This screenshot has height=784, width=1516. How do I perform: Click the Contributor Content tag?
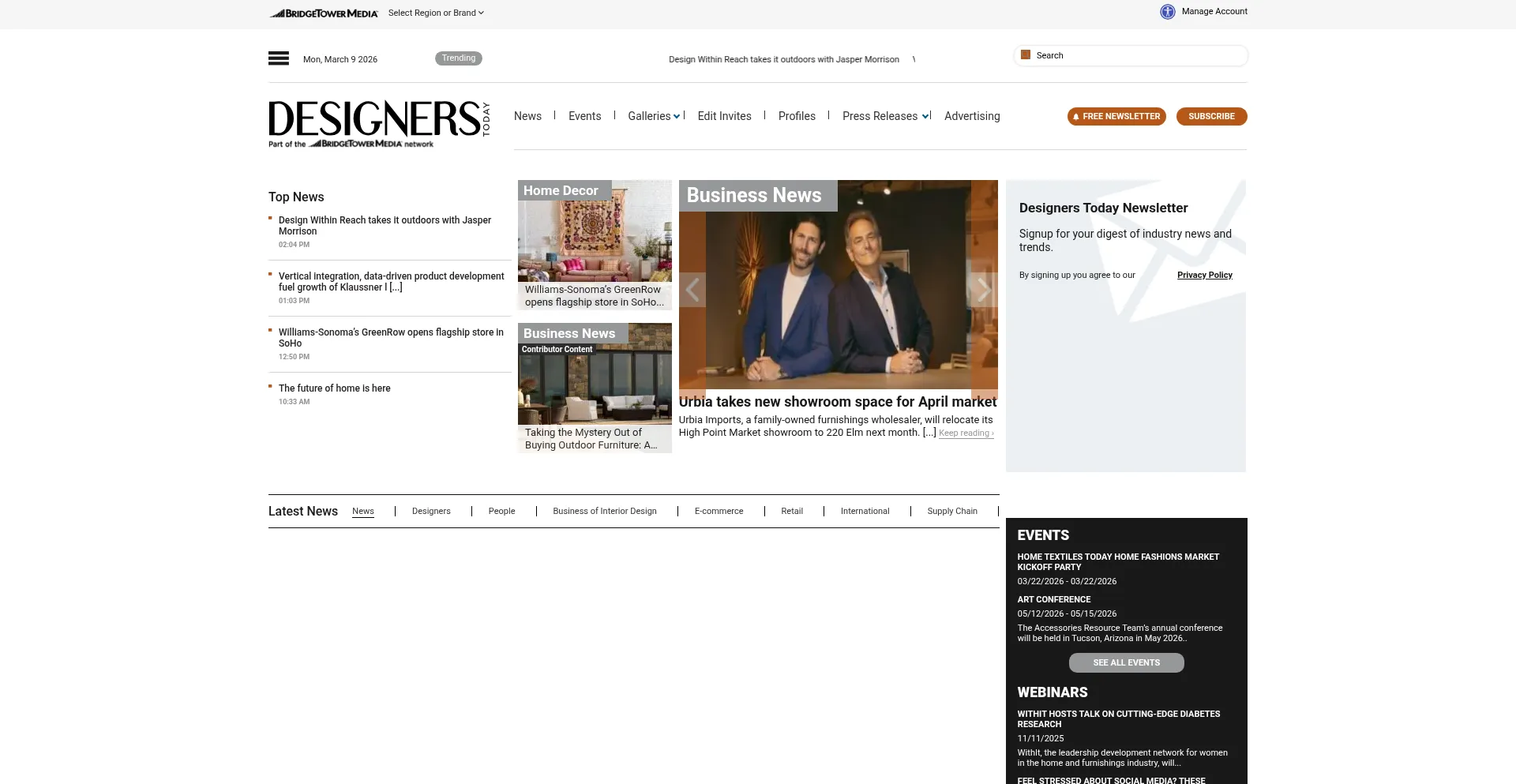click(x=557, y=349)
